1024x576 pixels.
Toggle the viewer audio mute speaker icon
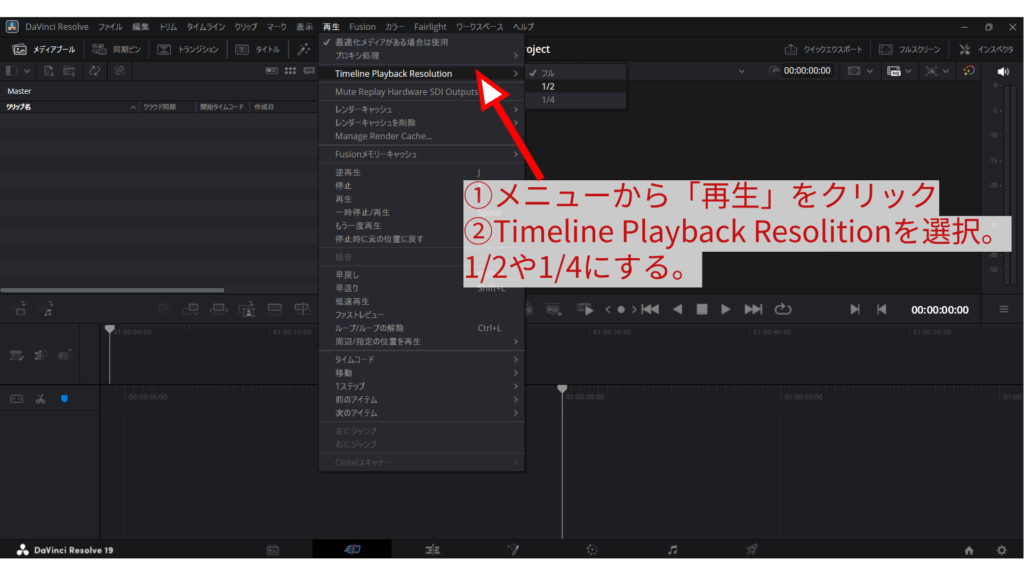click(x=1004, y=71)
